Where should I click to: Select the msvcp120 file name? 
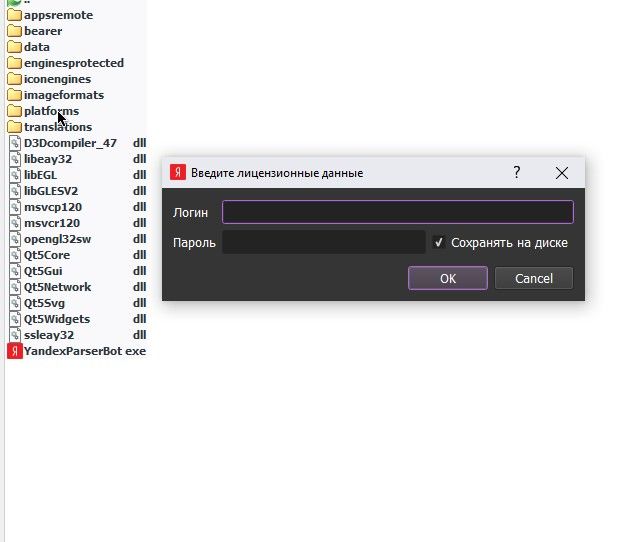point(53,207)
